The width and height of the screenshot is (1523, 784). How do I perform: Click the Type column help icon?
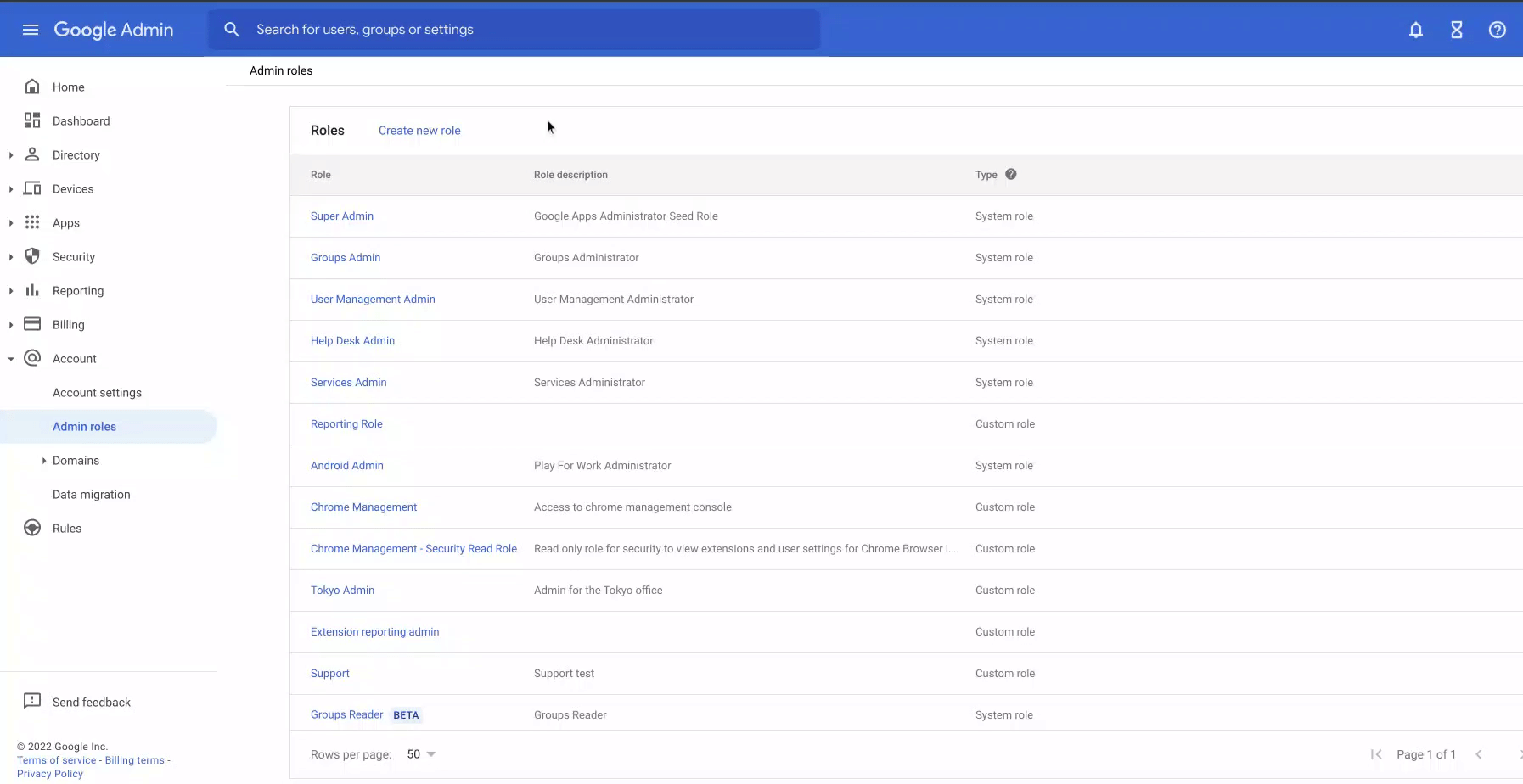1011,174
